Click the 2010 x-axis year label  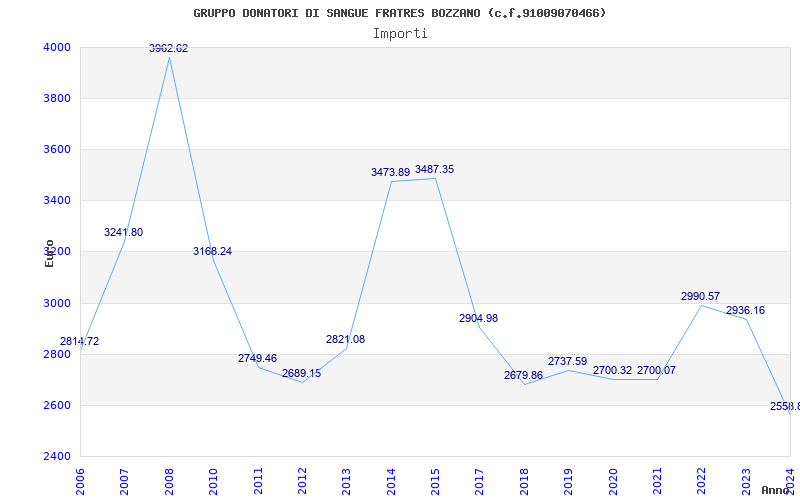point(213,481)
